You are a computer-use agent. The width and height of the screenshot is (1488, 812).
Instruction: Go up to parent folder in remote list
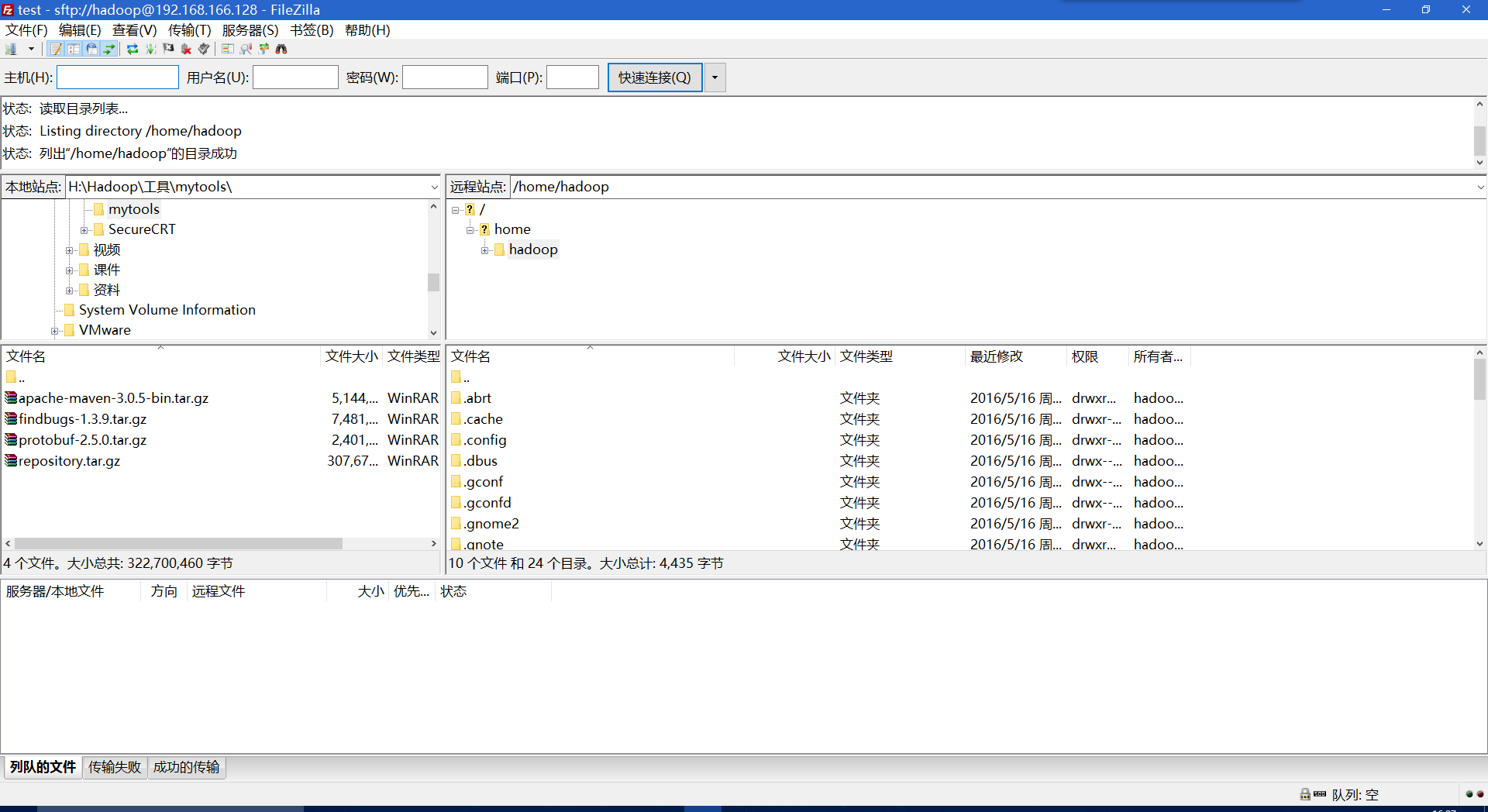point(461,377)
